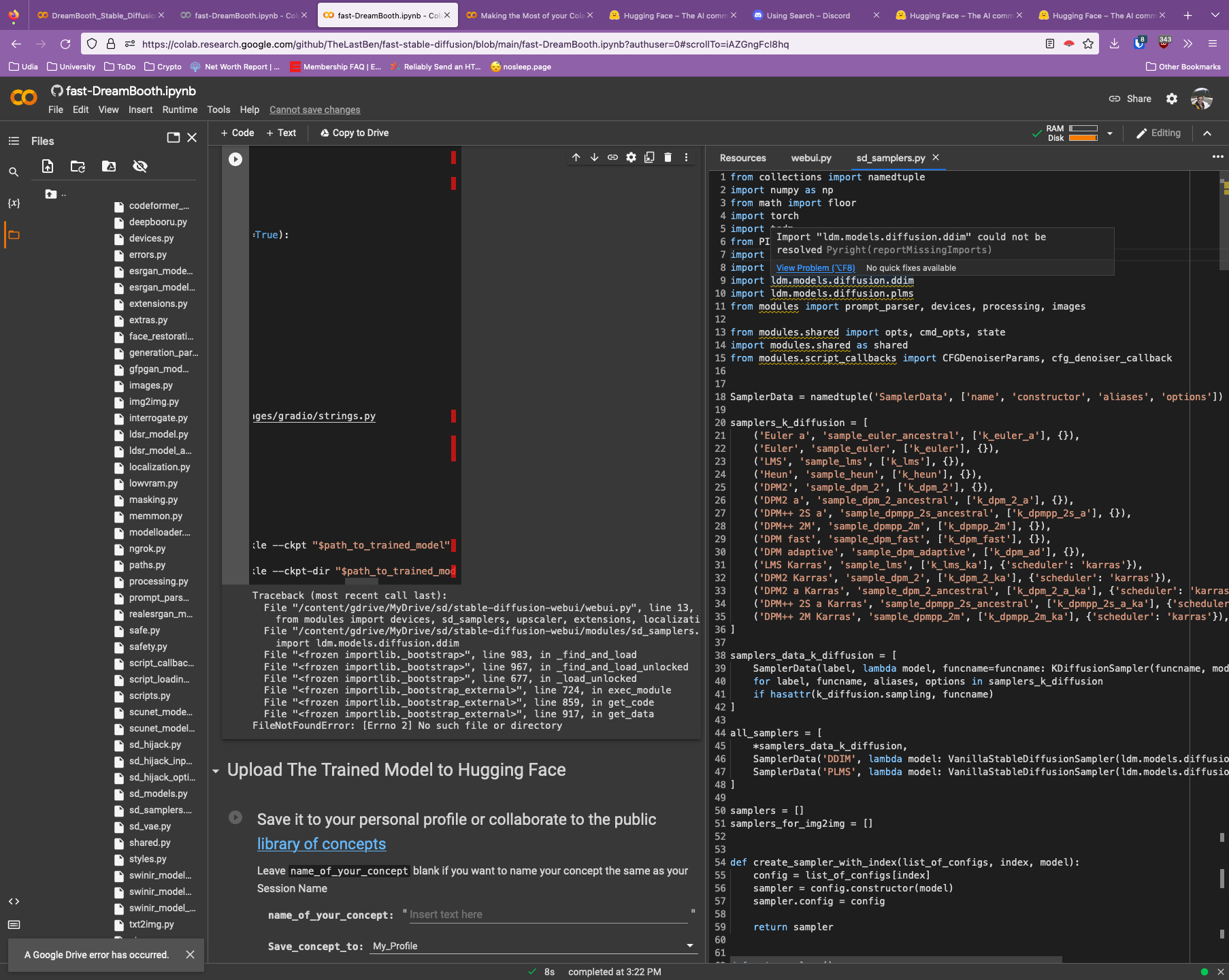The image size is (1229, 980).
Task: Close the sd_samplers.py tab
Action: [x=936, y=157]
